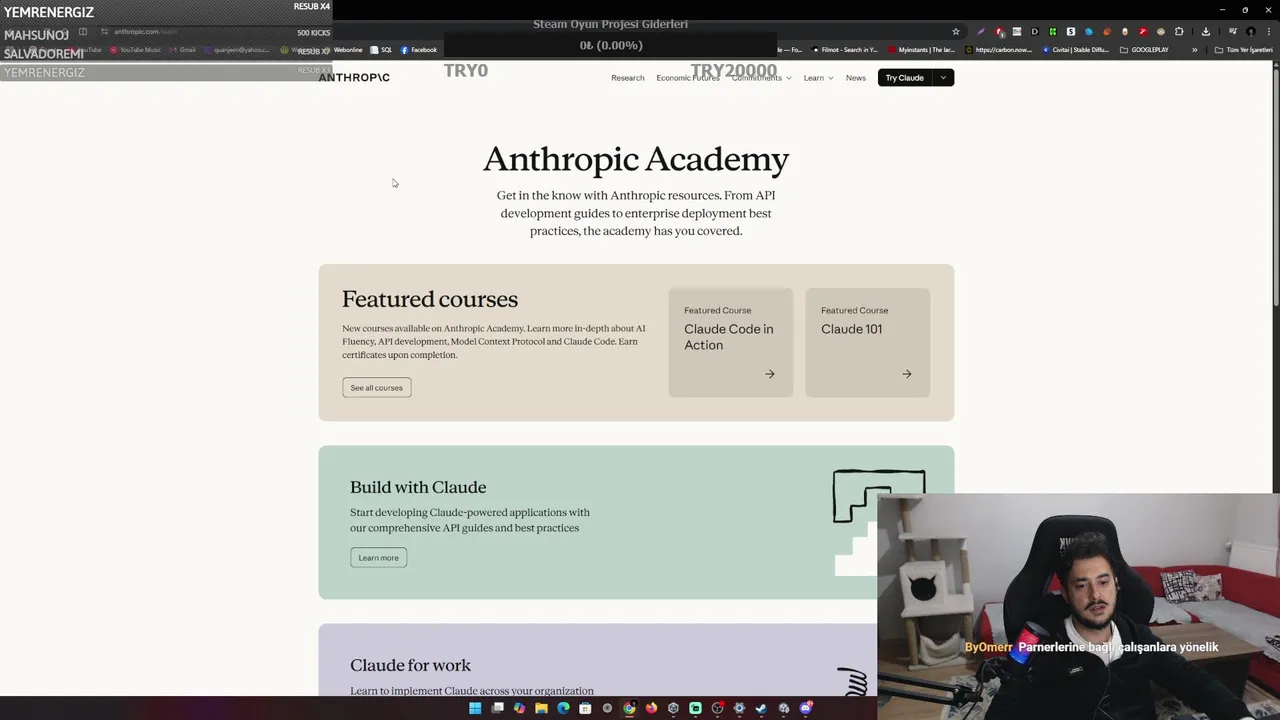
Task: Click the See all courses button
Action: tap(377, 388)
